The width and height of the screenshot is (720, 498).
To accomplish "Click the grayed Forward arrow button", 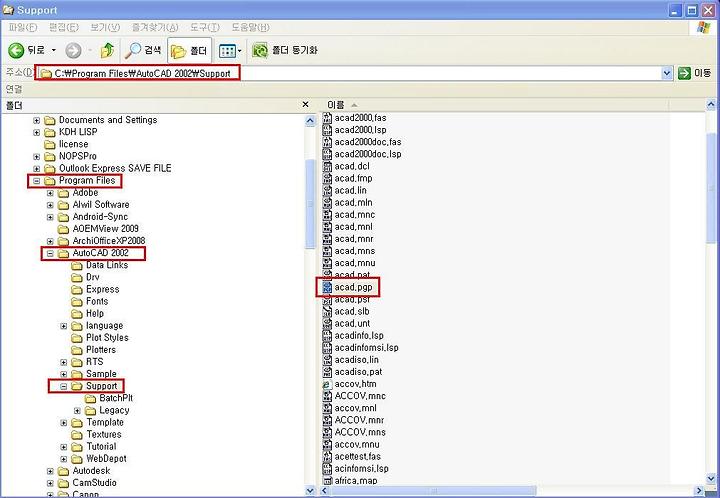I will pyautogui.click(x=73, y=50).
